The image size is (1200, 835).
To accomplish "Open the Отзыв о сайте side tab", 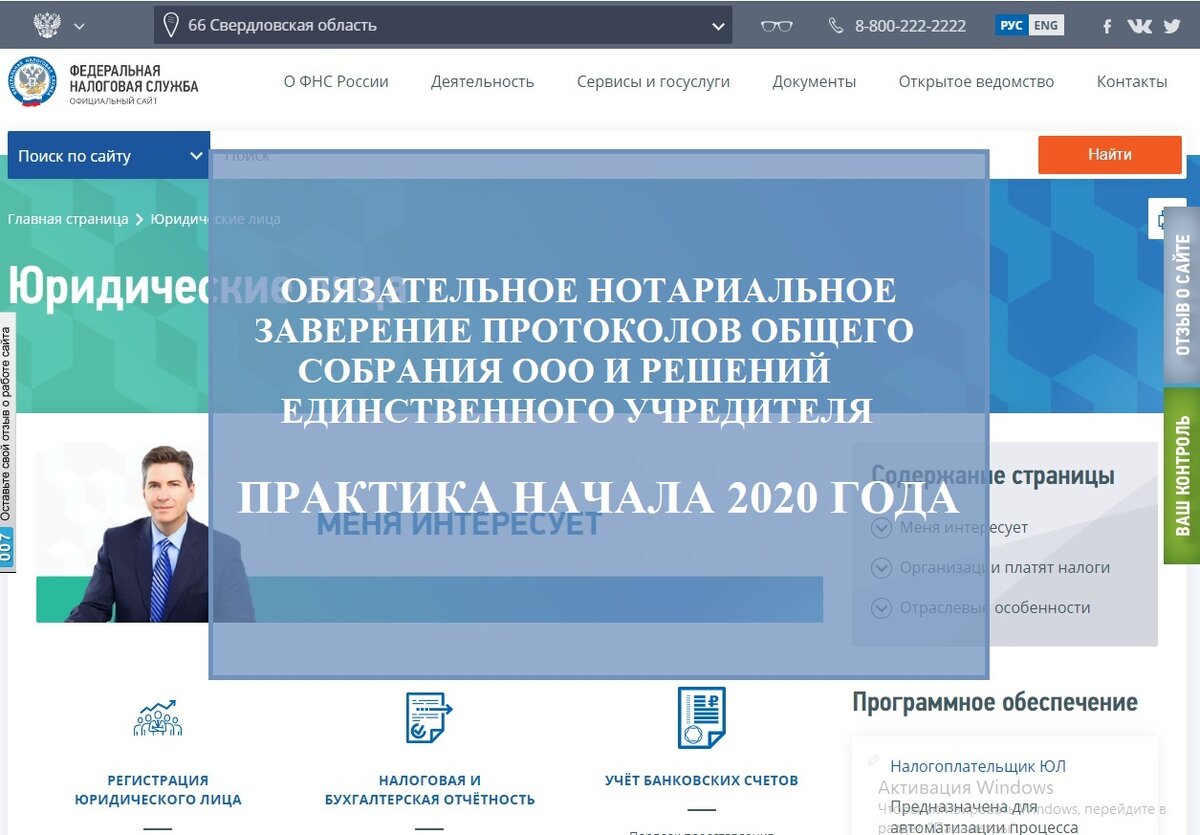I will click(1182, 295).
